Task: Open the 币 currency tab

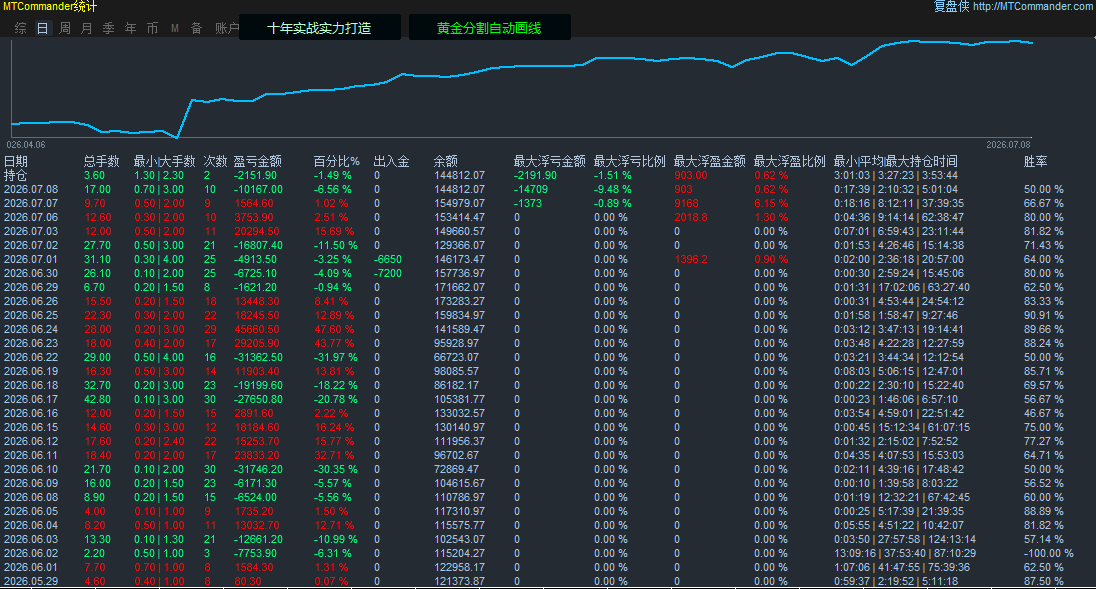Action: (152, 29)
